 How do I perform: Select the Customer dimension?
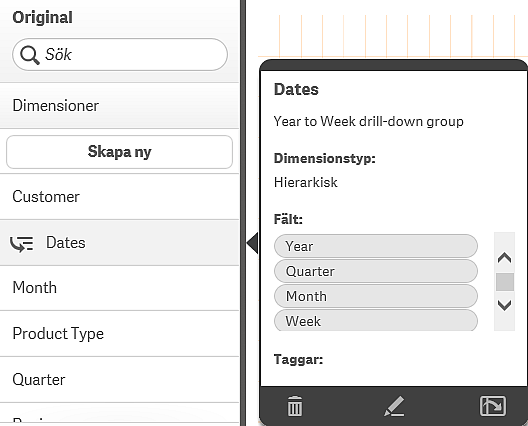120,197
